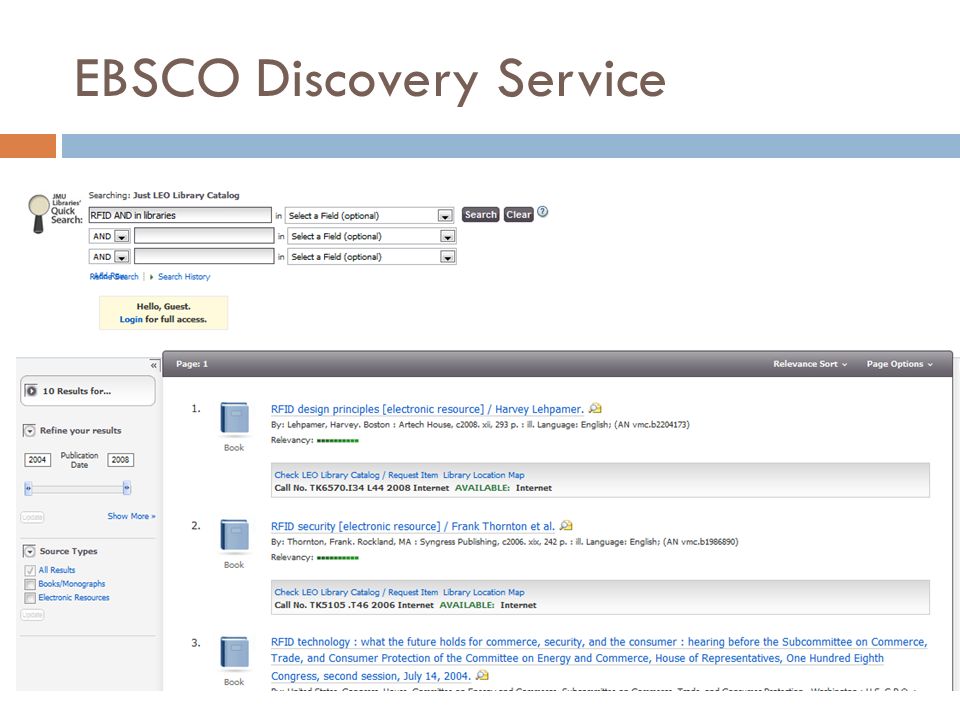Click call number TK5105 .T46 2006 text
The height and width of the screenshot is (720, 960).
[354, 605]
